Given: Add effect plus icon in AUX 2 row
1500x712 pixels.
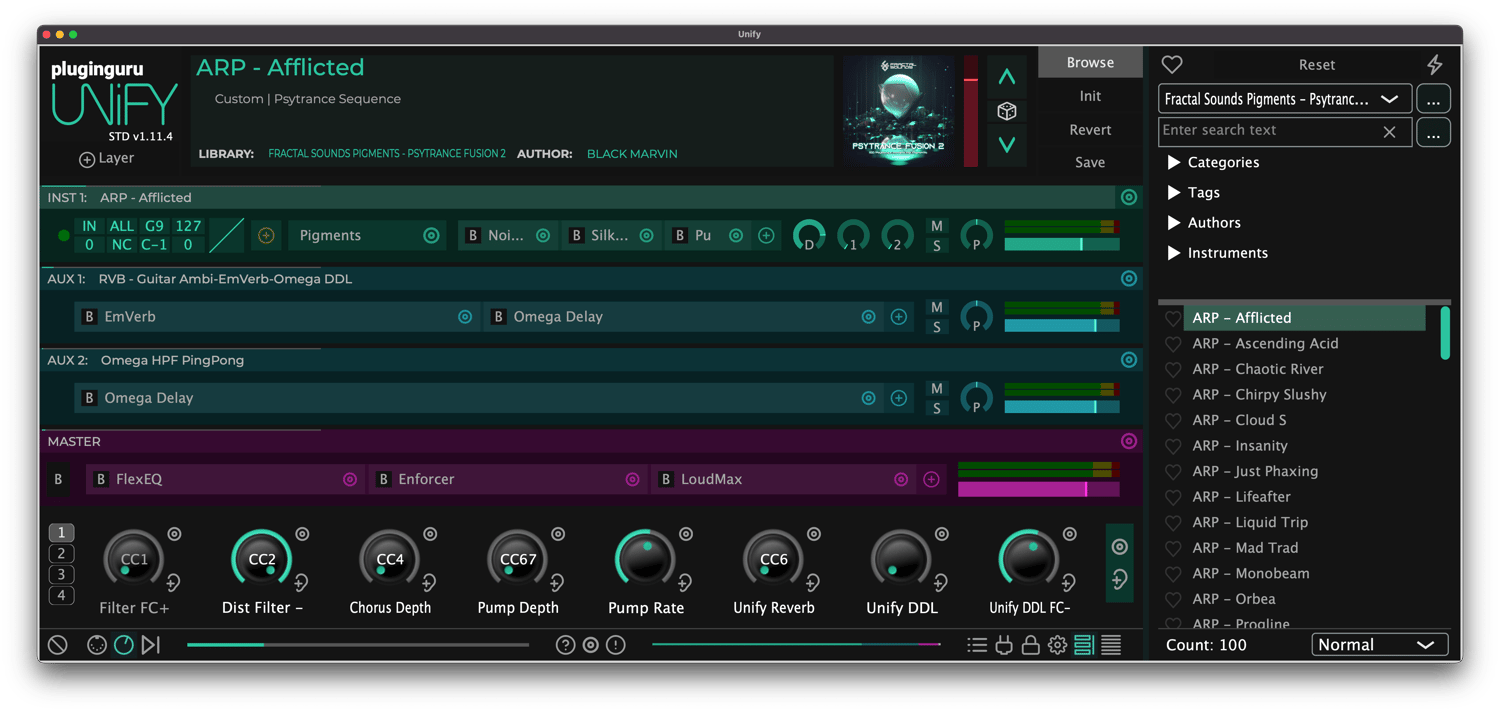Looking at the screenshot, I should (899, 398).
